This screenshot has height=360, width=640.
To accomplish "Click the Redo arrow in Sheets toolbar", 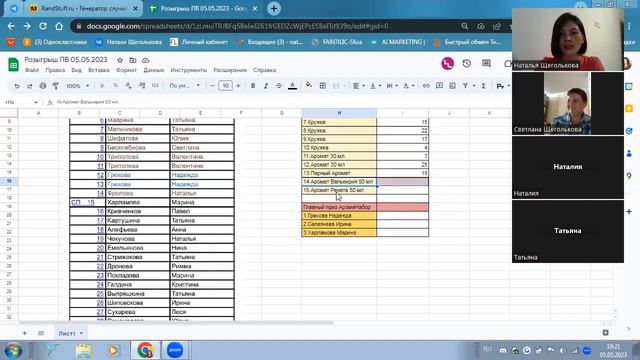I will 30,86.
